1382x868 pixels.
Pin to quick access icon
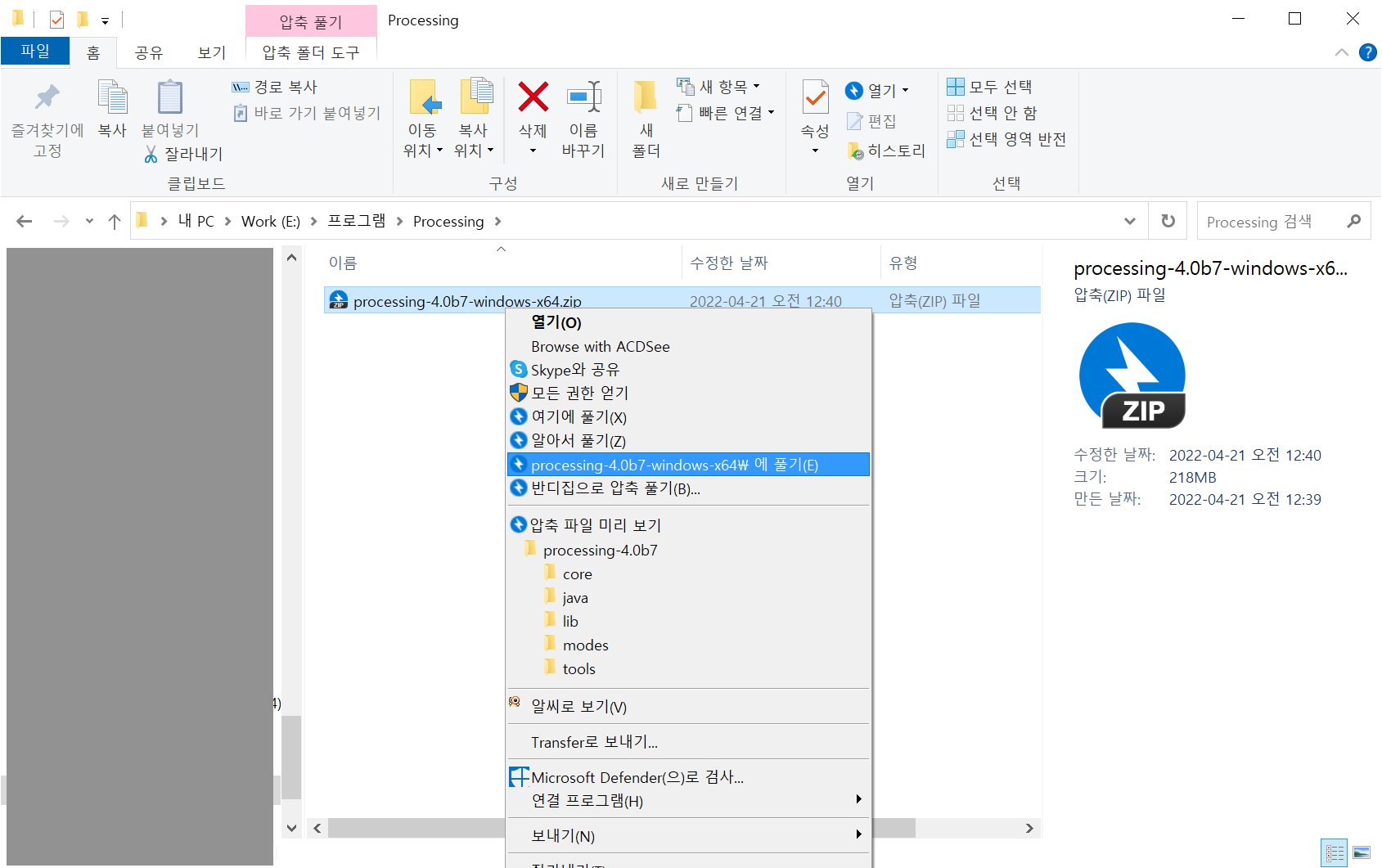pos(47,98)
